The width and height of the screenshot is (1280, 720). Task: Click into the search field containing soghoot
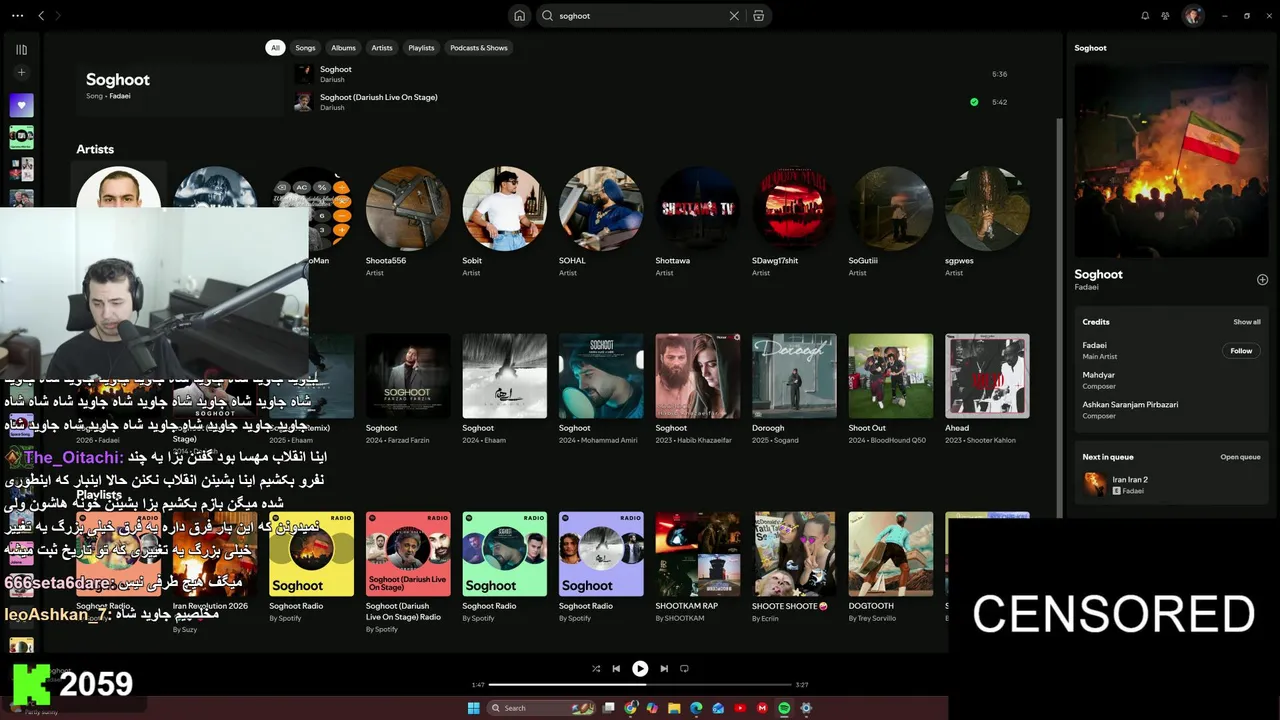point(642,16)
